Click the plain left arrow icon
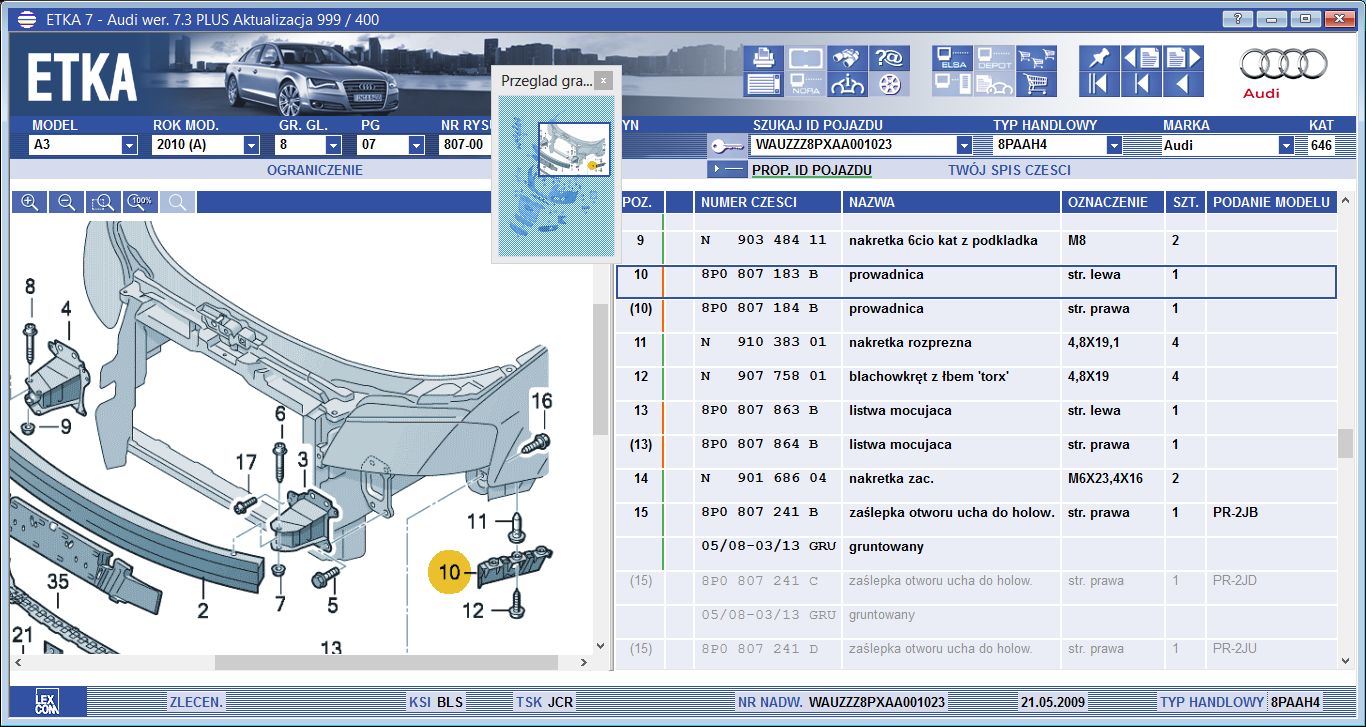 coord(1183,84)
